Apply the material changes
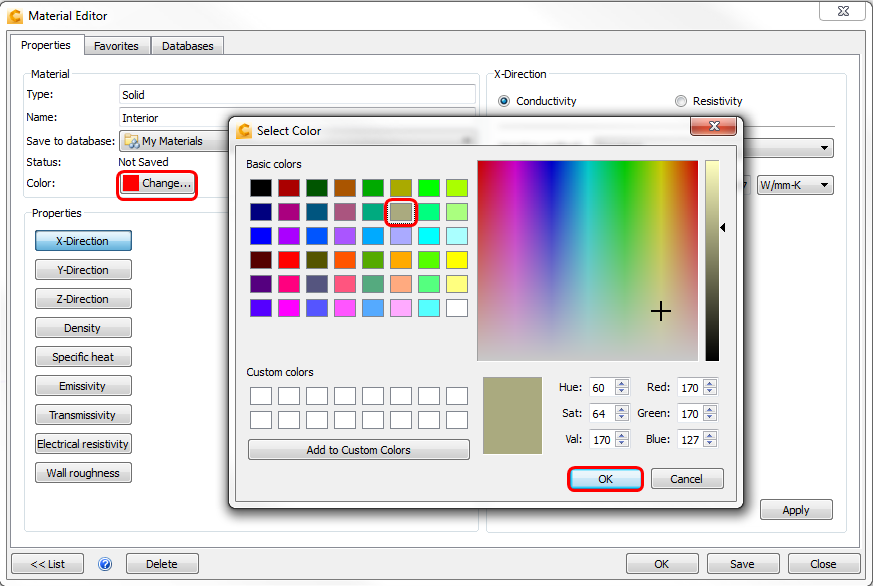Viewport: 873px width, 586px height. click(x=795, y=509)
